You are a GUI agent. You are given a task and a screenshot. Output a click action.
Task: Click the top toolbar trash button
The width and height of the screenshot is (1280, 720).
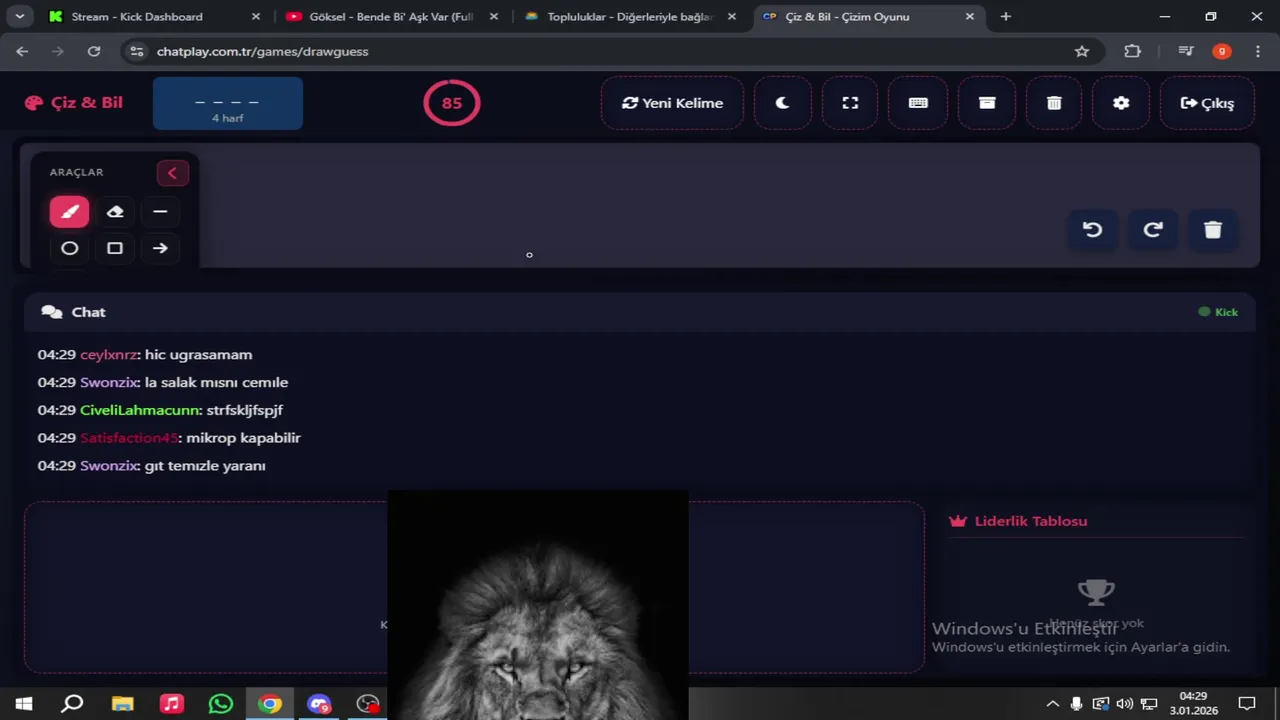1054,103
